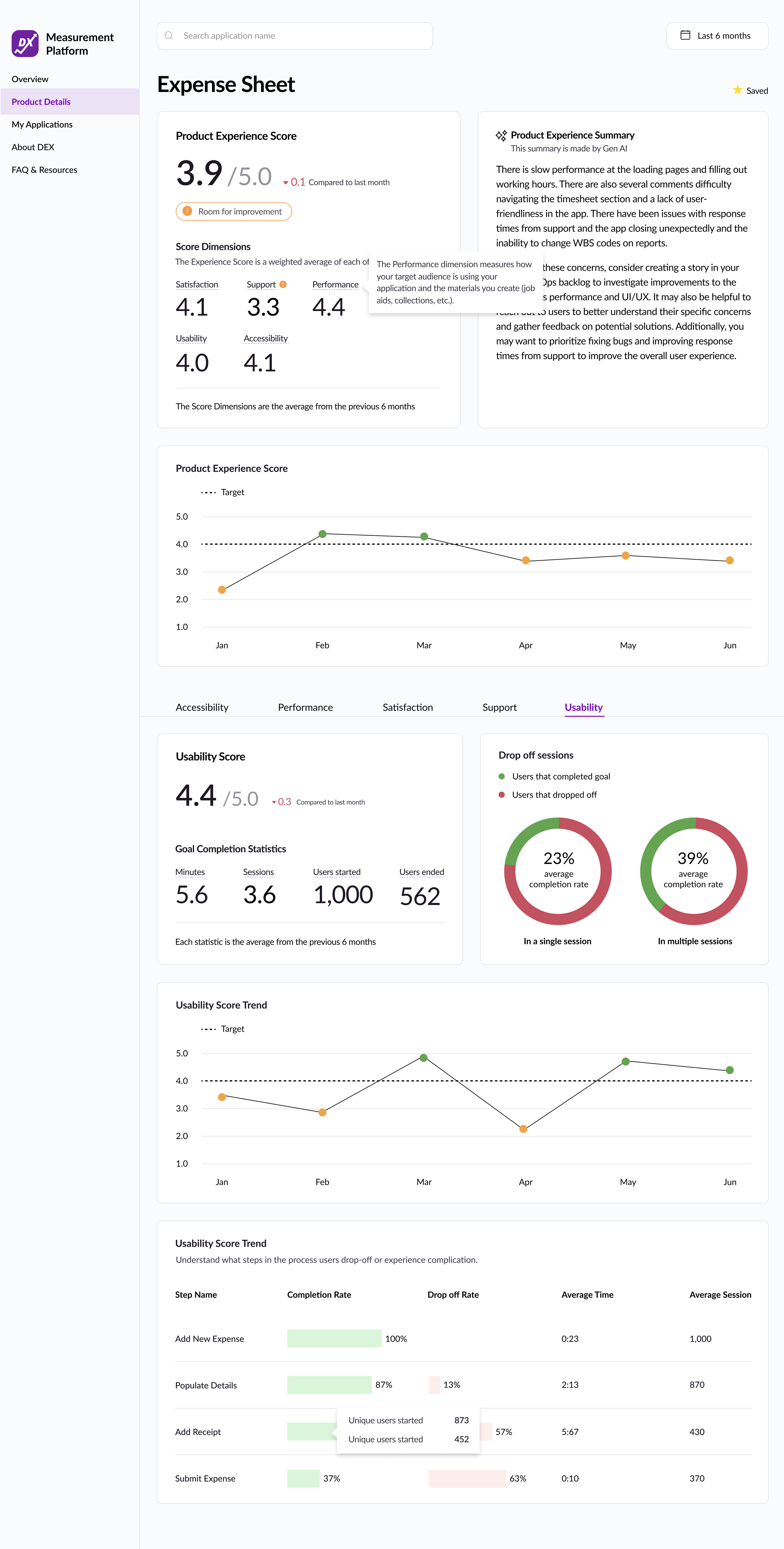Switch to the Support tab

pos(499,707)
